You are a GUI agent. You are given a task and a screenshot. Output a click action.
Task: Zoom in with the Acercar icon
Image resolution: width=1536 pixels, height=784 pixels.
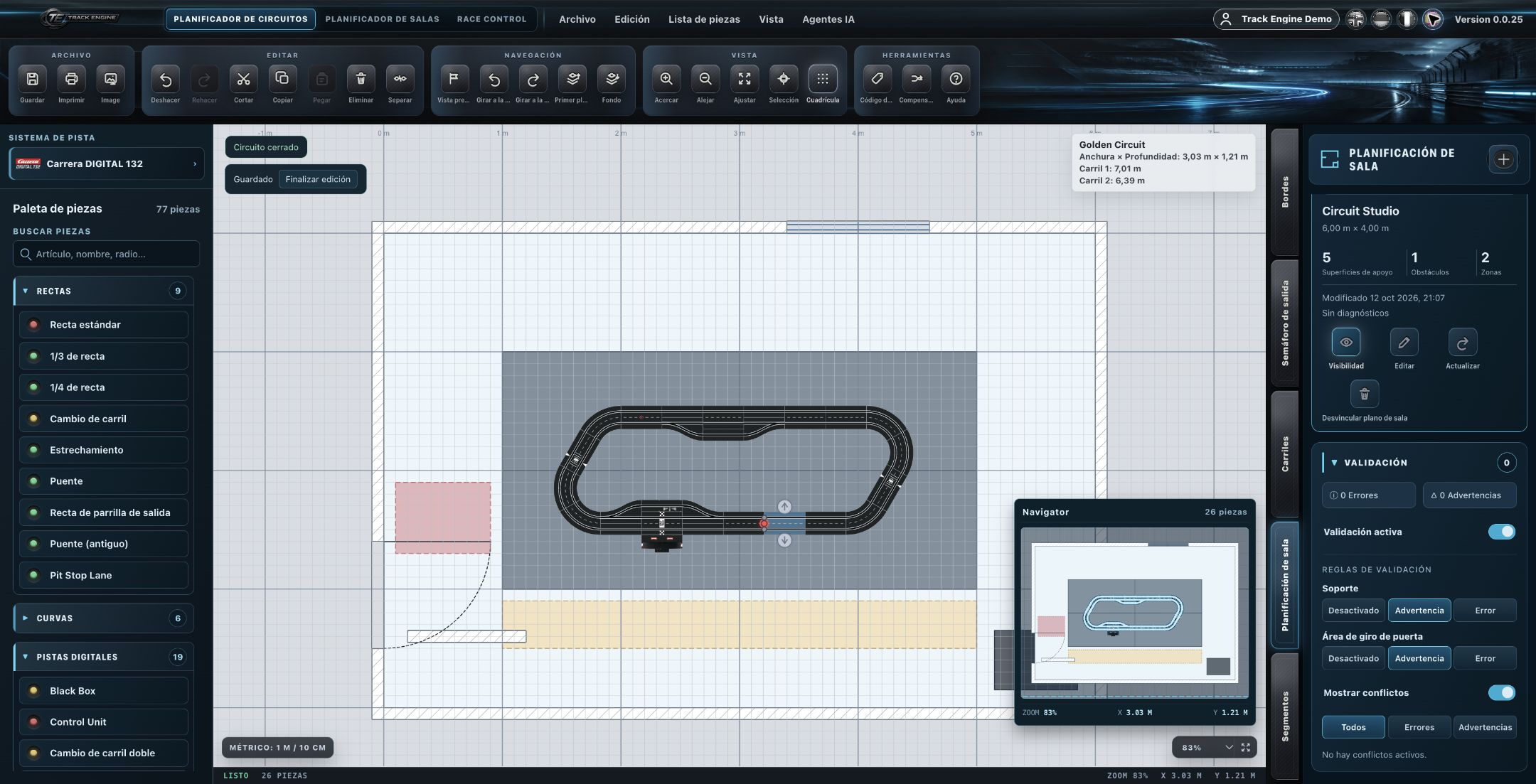pyautogui.click(x=666, y=79)
